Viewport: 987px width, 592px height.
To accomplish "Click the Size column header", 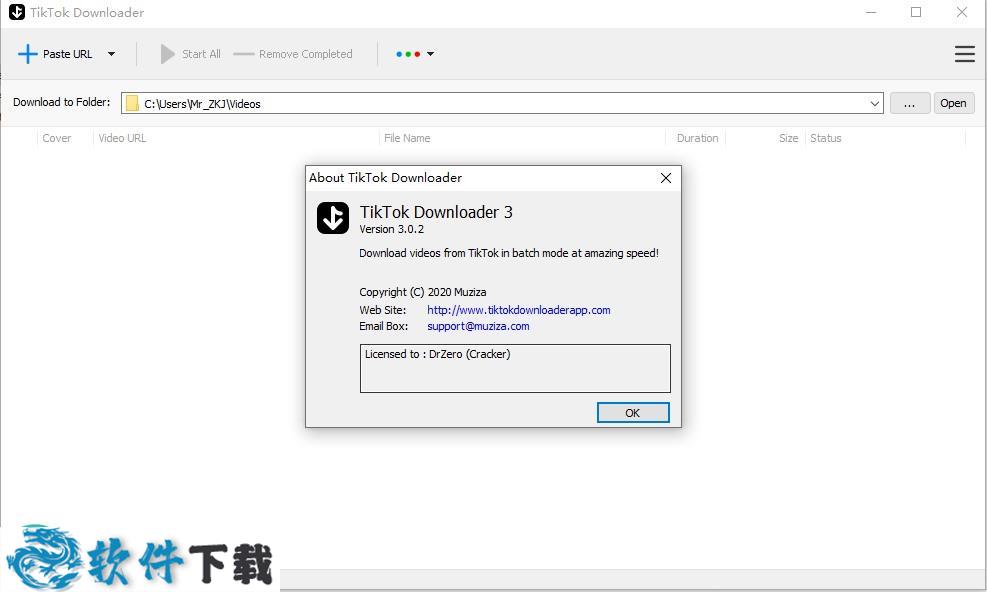I will pyautogui.click(x=788, y=138).
